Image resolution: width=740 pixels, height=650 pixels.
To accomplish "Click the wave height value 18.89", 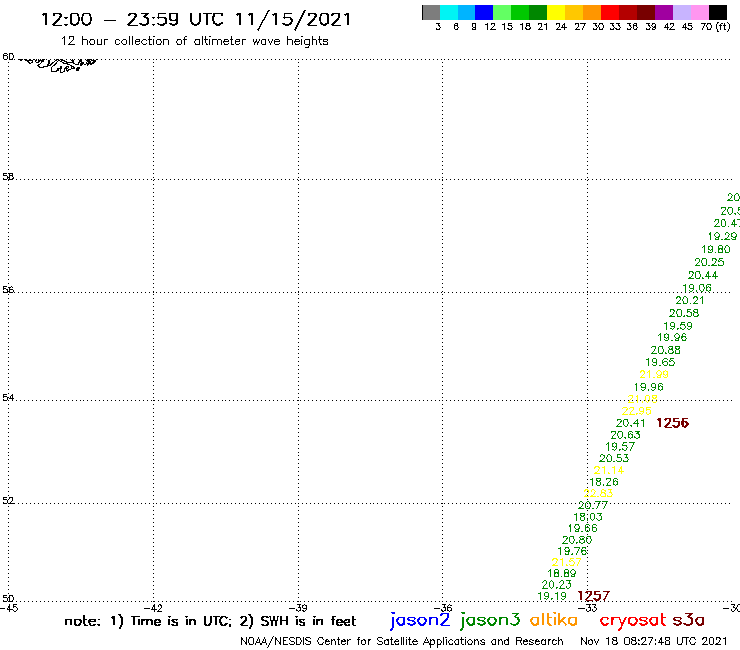I will coord(562,573).
